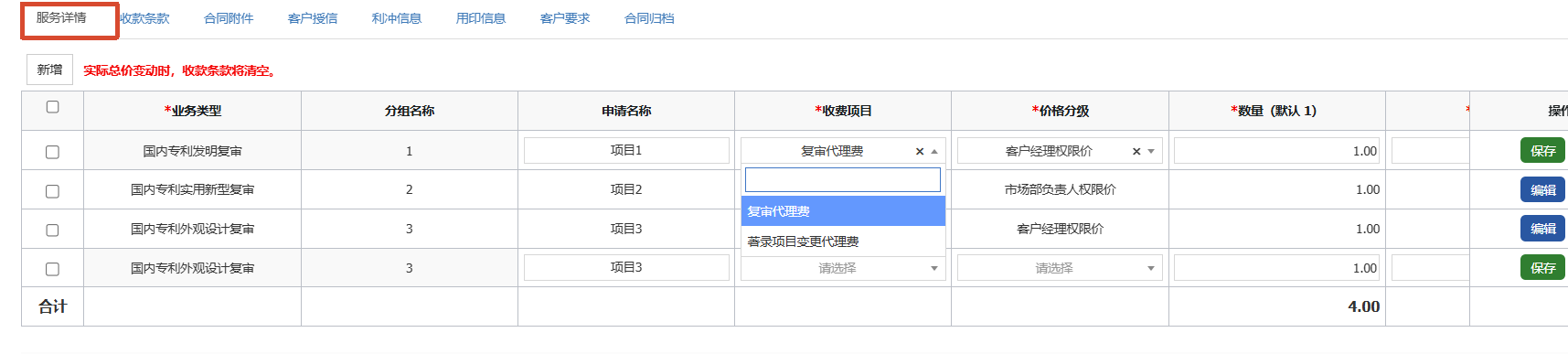Image resolution: width=1568 pixels, height=354 pixels.
Task: Edit the 项目3 application name input field
Action: point(626,267)
